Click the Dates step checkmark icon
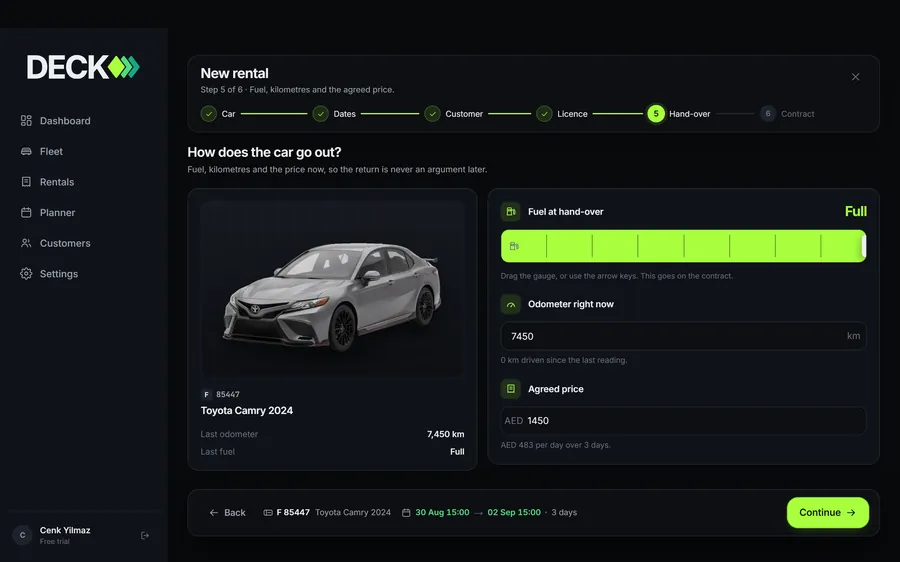 tap(320, 114)
